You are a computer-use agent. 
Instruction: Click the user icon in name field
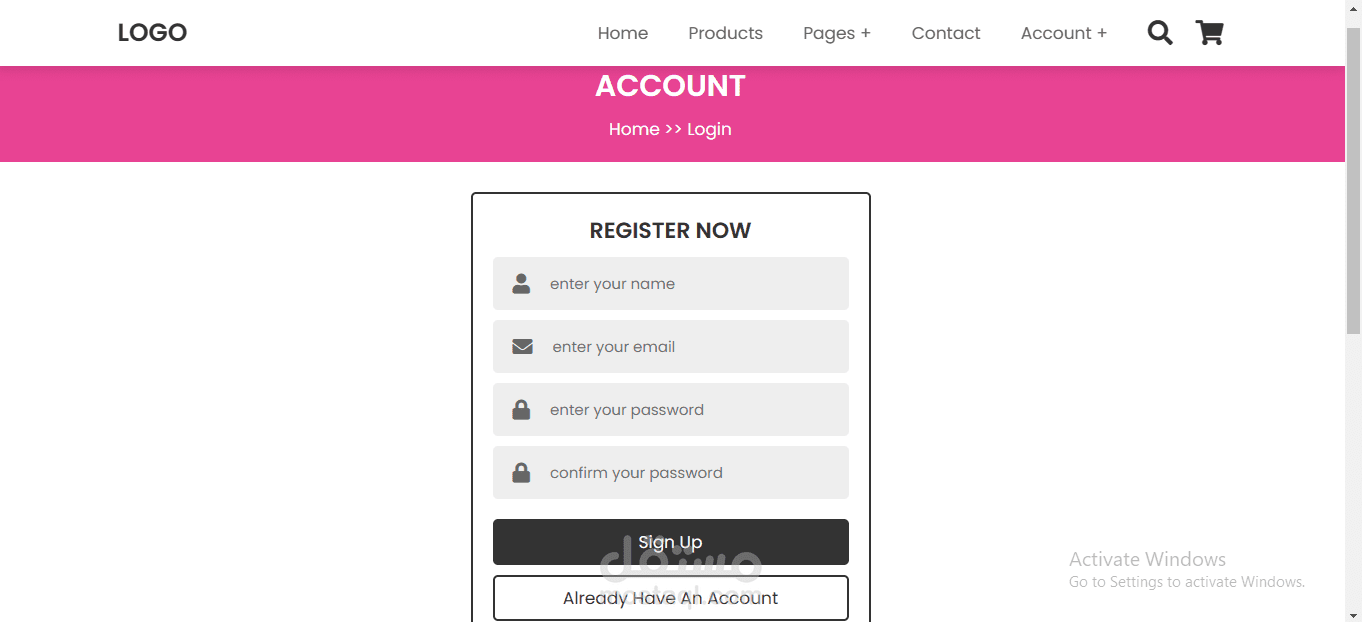click(521, 284)
